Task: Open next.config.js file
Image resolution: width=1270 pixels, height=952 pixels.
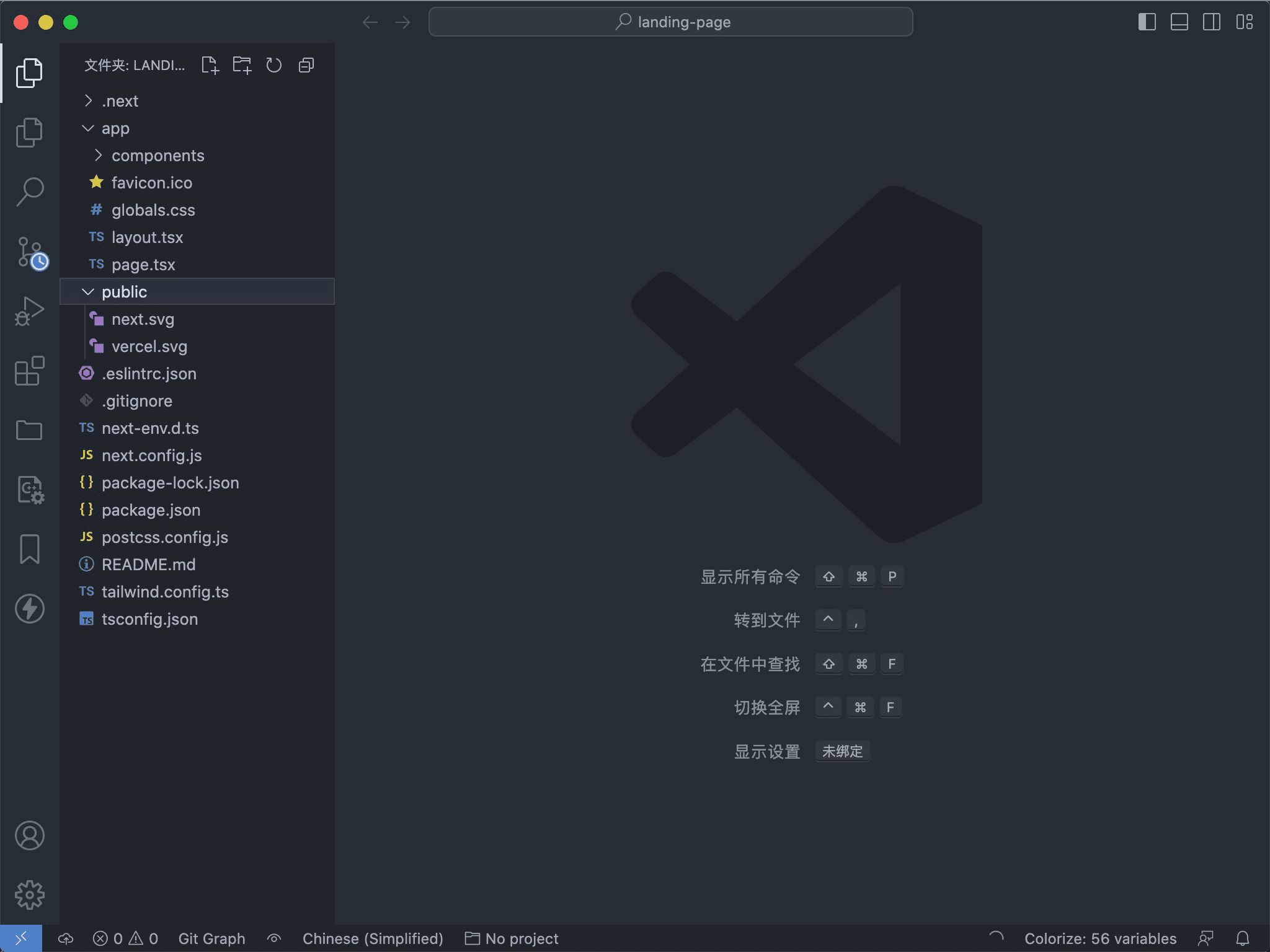Action: (x=197, y=456)
